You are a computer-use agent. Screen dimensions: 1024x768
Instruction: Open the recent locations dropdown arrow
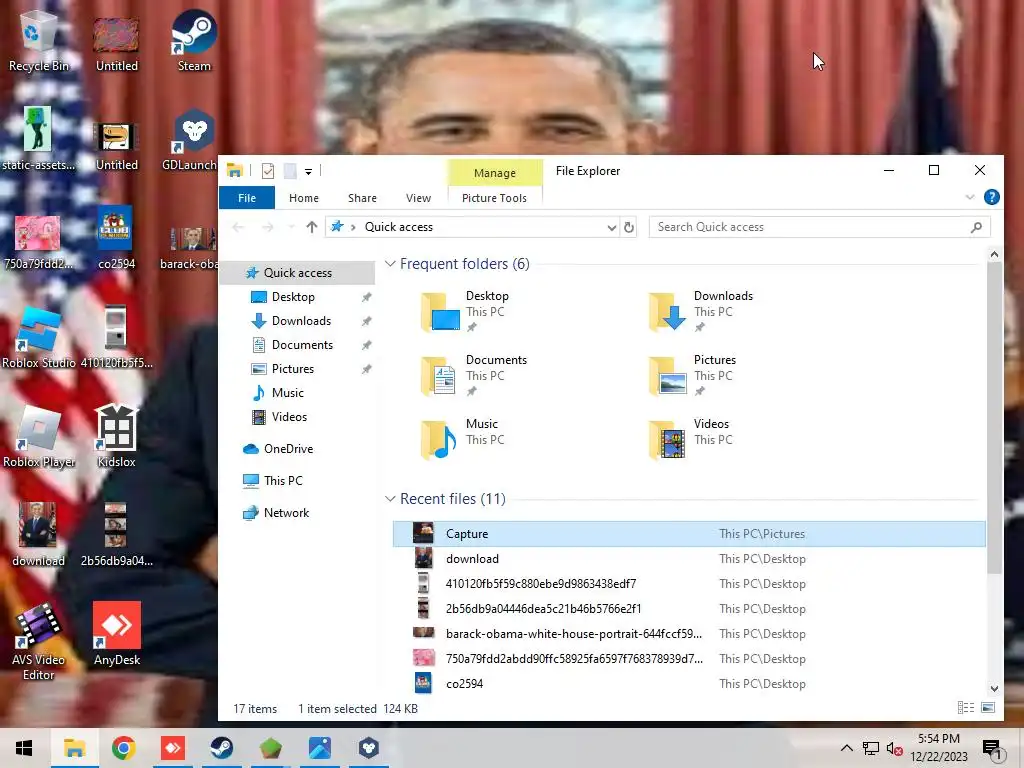(x=291, y=227)
